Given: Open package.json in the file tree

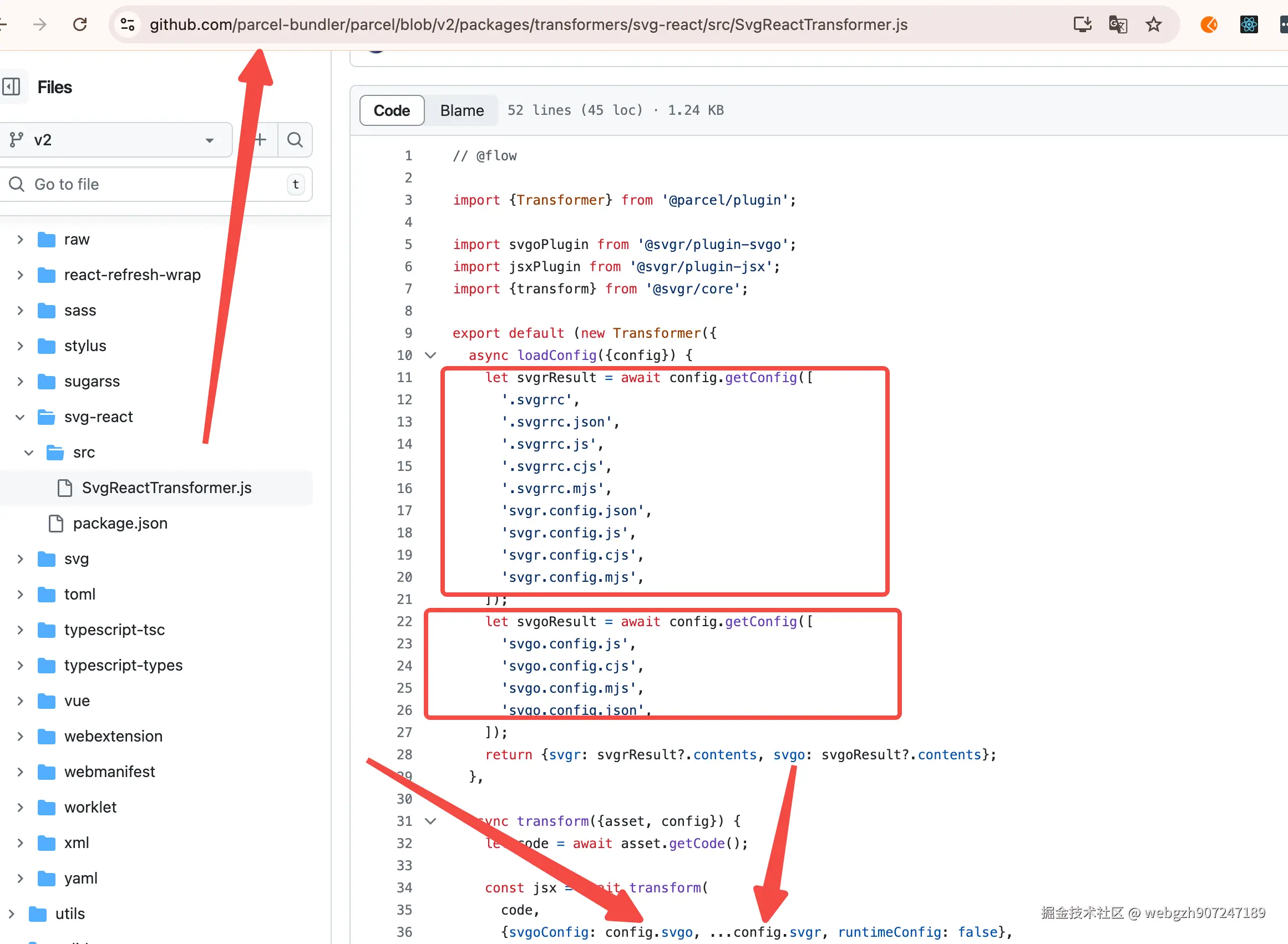Looking at the screenshot, I should [x=120, y=524].
